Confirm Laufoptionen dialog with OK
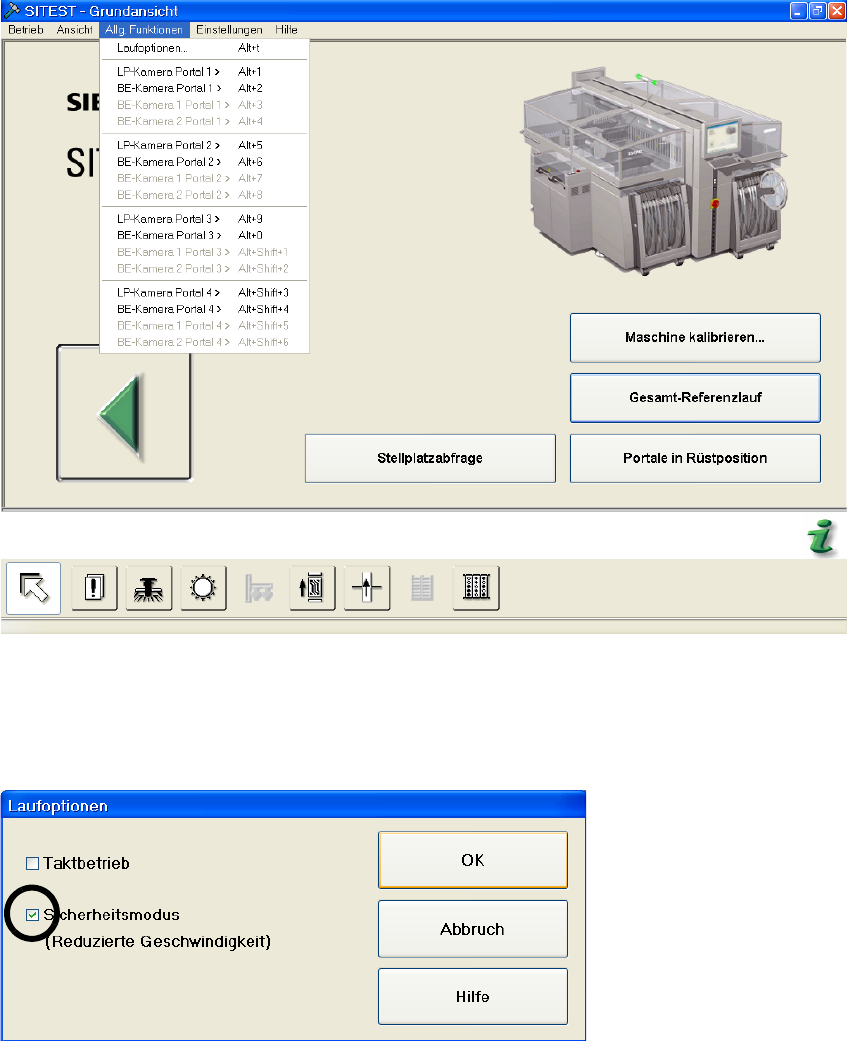The width and height of the screenshot is (847, 1041). (x=472, y=860)
